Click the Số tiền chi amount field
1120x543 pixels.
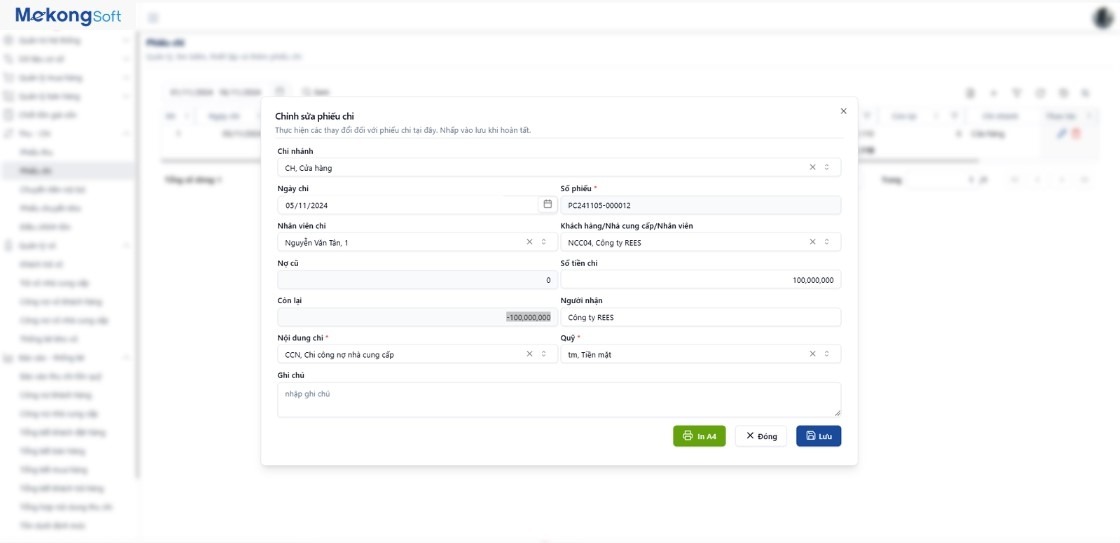click(x=700, y=280)
